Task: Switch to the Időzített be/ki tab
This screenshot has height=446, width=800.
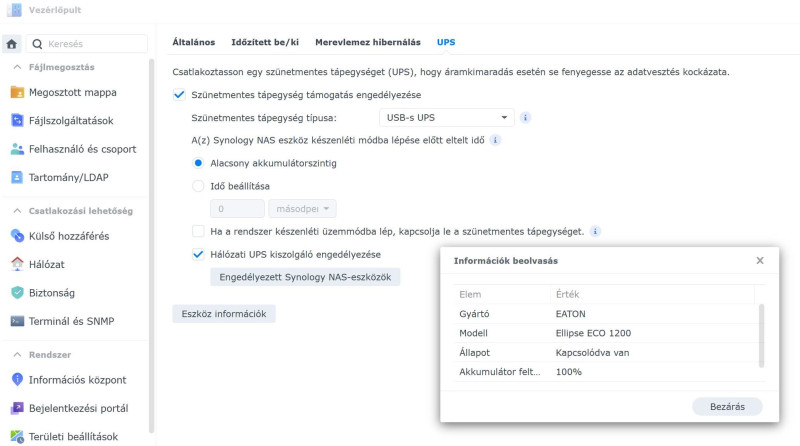Action: tap(265, 42)
